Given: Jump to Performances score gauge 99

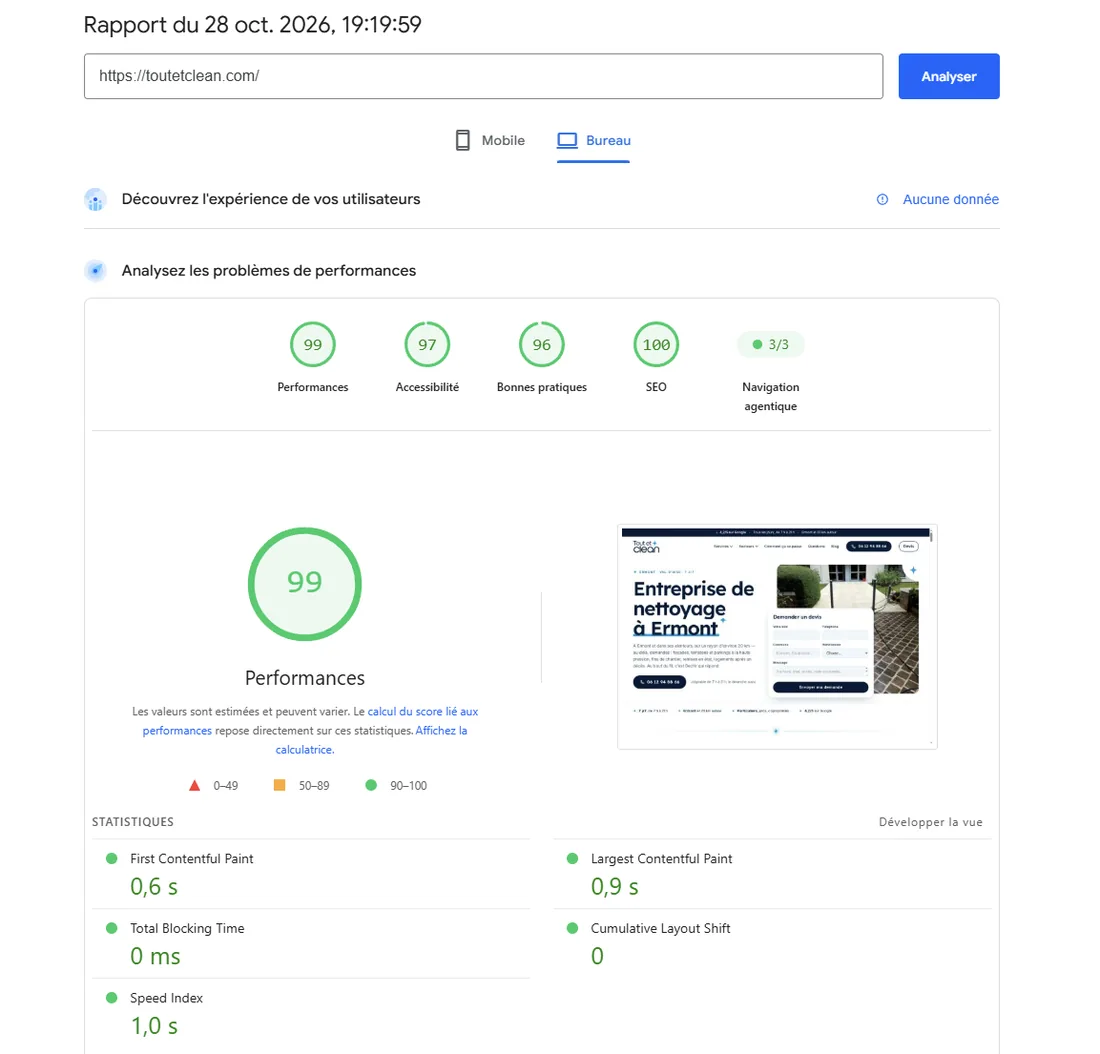Looking at the screenshot, I should pos(313,345).
